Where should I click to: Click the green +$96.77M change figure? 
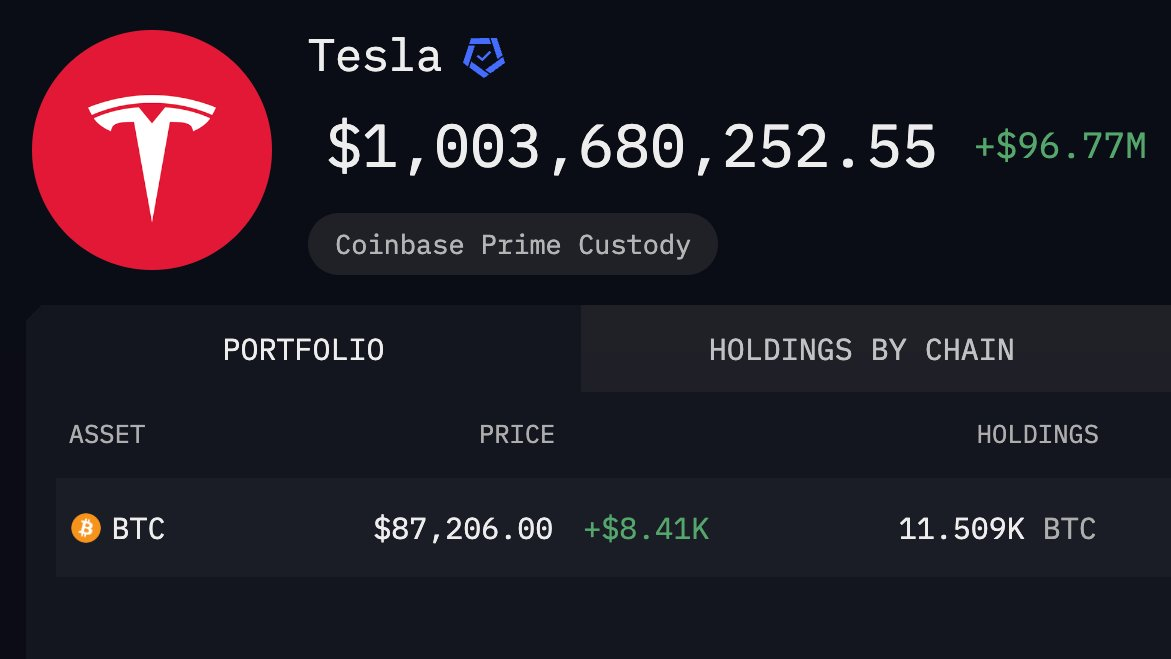pyautogui.click(x=1060, y=148)
